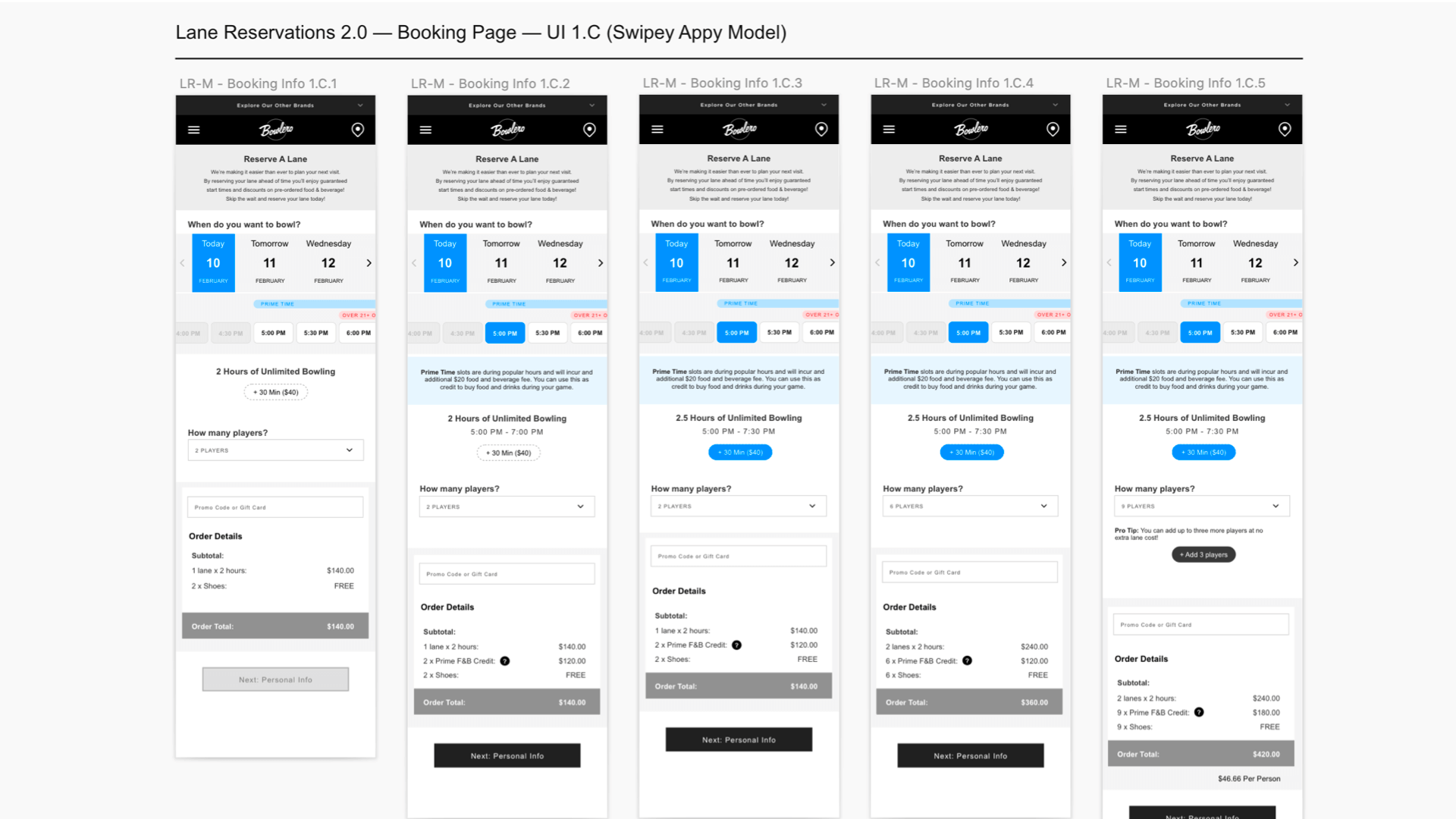Toggle +30 Min ($40) pill in 1.C.2
1456x819 pixels.
click(508, 453)
